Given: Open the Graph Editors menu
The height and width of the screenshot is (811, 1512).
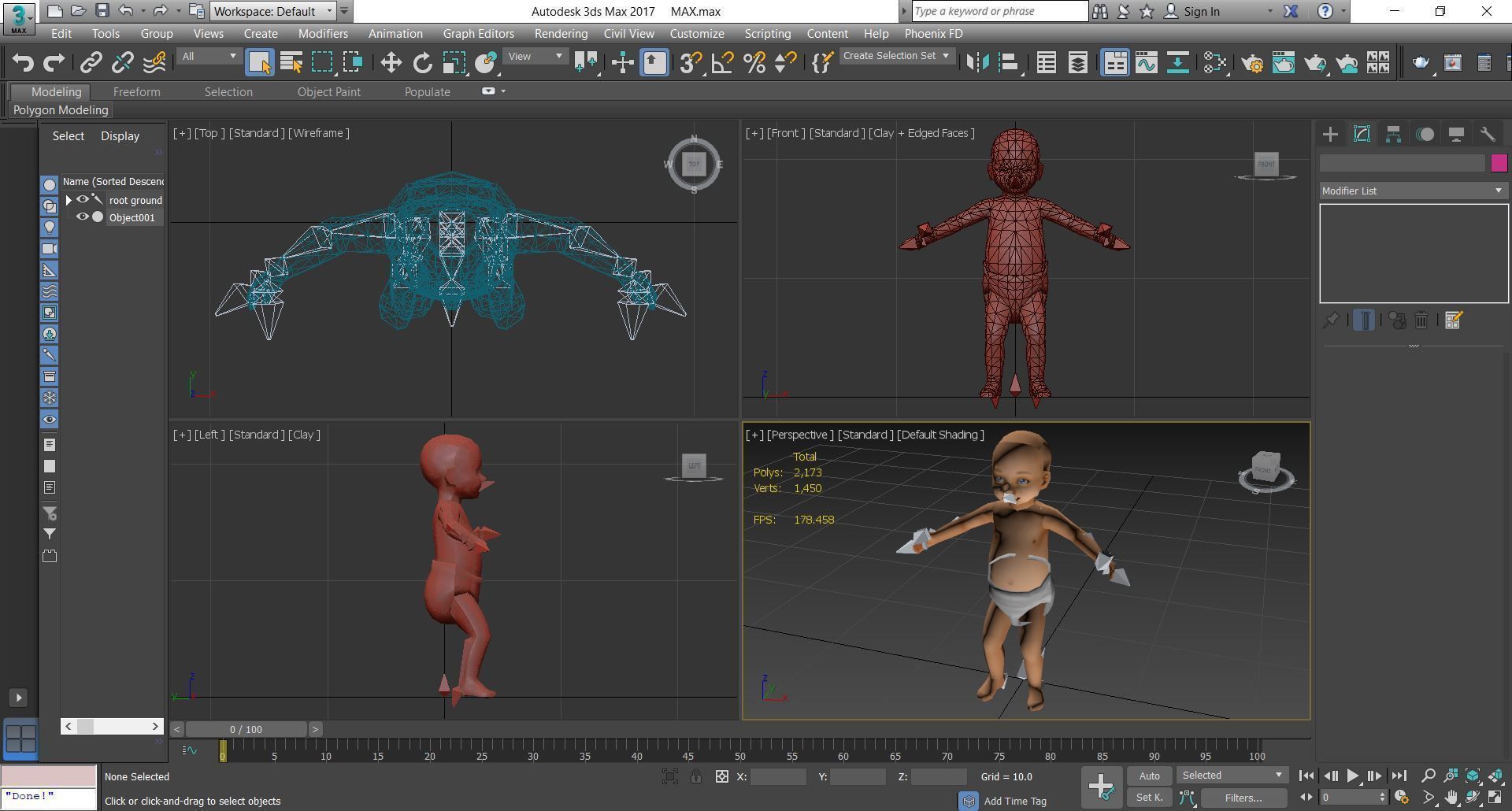Looking at the screenshot, I should (478, 34).
